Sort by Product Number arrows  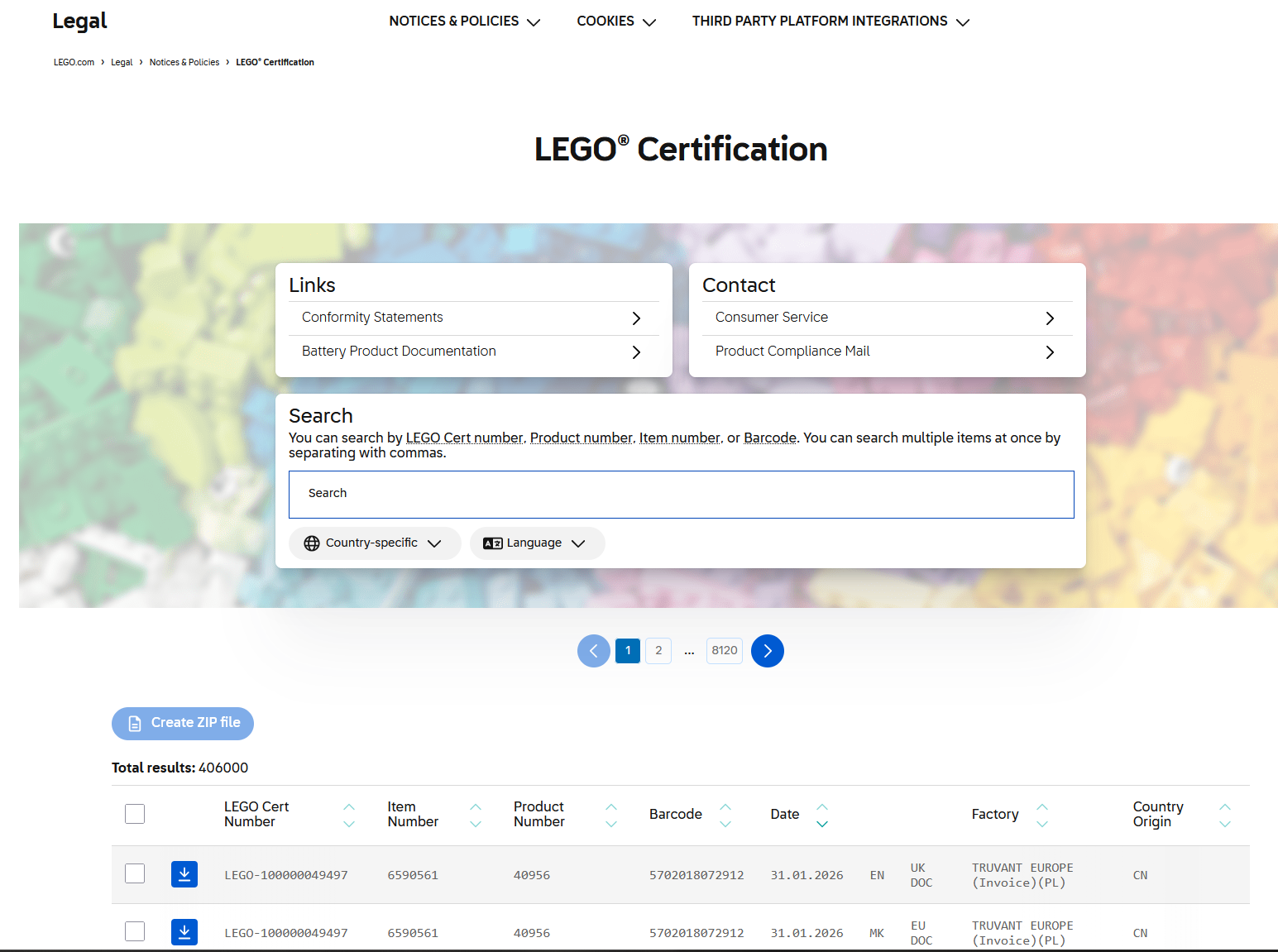(611, 815)
